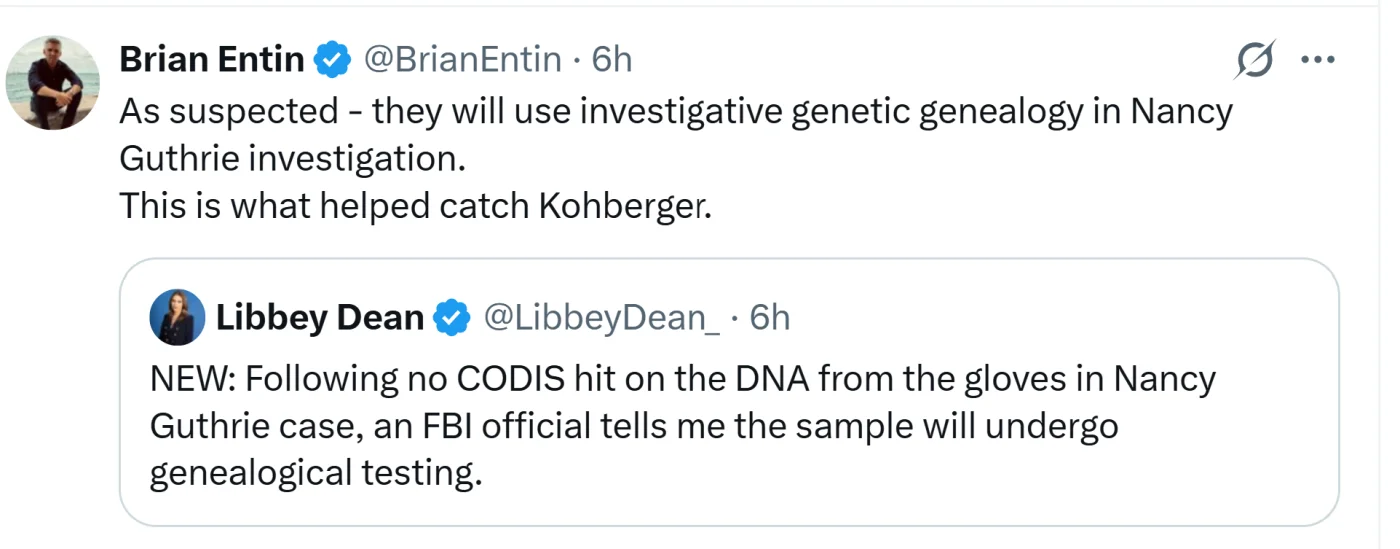Click the Brian Entin display name
The image size is (1400, 549).
pos(211,60)
